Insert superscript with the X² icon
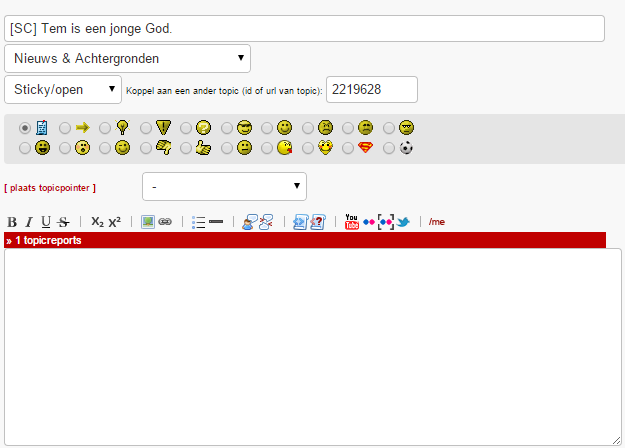The width and height of the screenshot is (625, 448). [114, 222]
